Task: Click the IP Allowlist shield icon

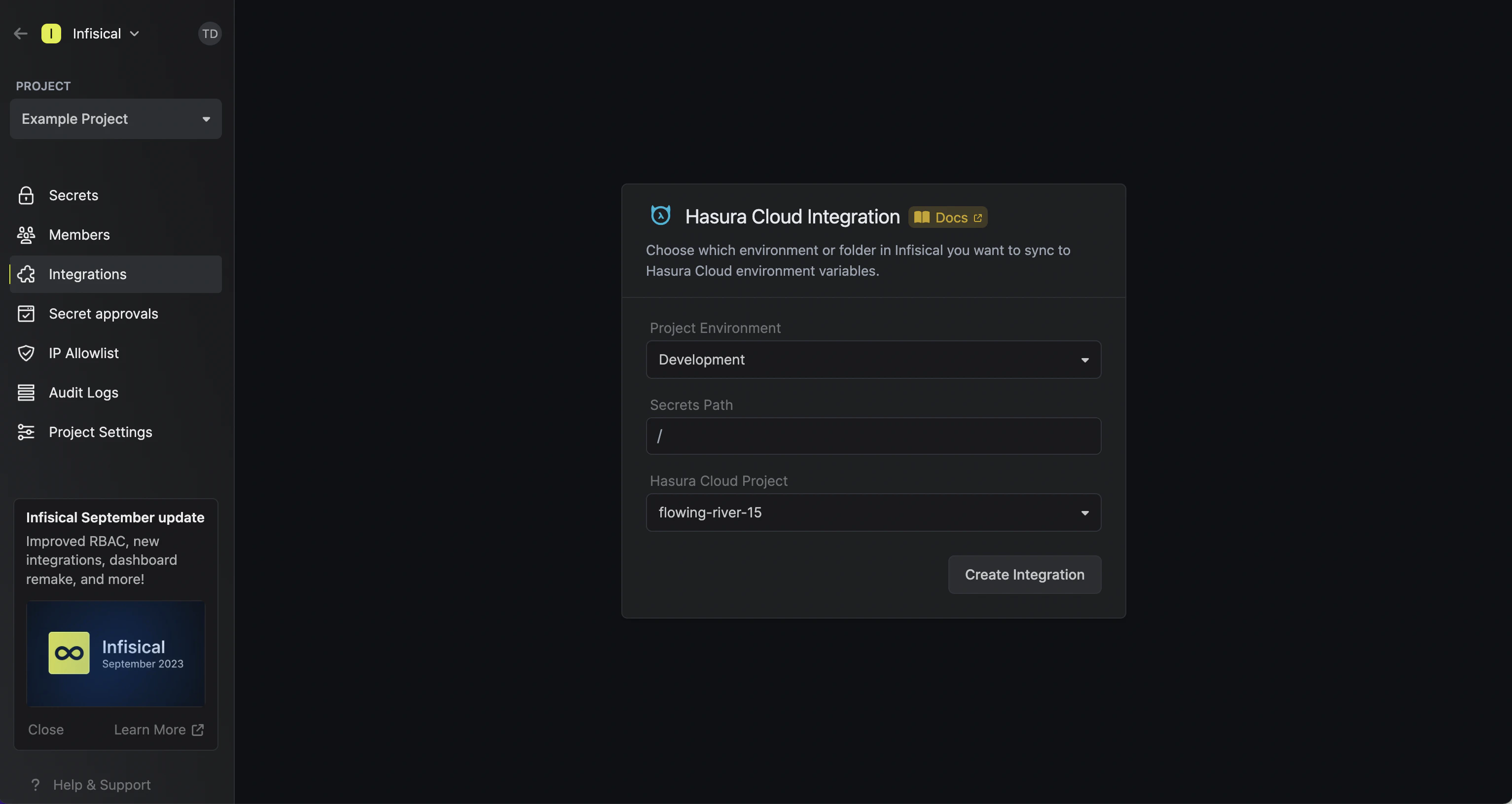Action: 26,353
